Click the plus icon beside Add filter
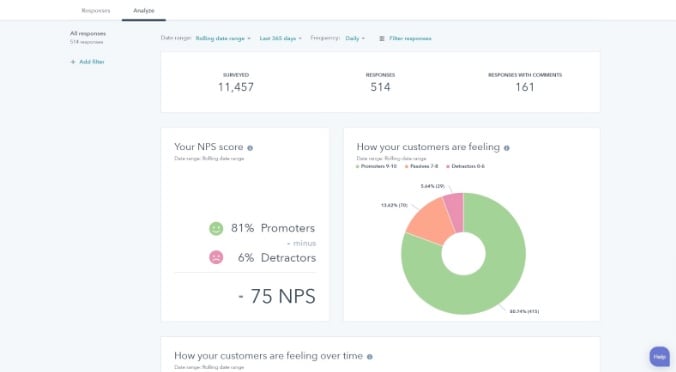This screenshot has width=676, height=372. point(73,62)
